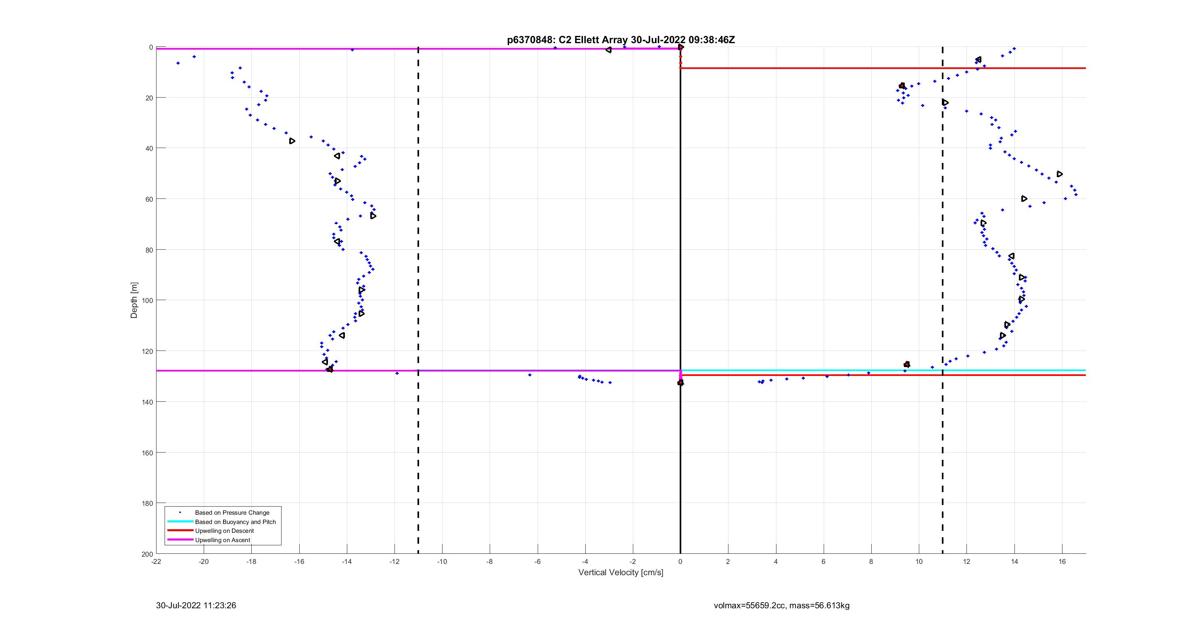
Task: Click legend entry 'Upwelling on Ascent'
Action: pyautogui.click(x=223, y=540)
